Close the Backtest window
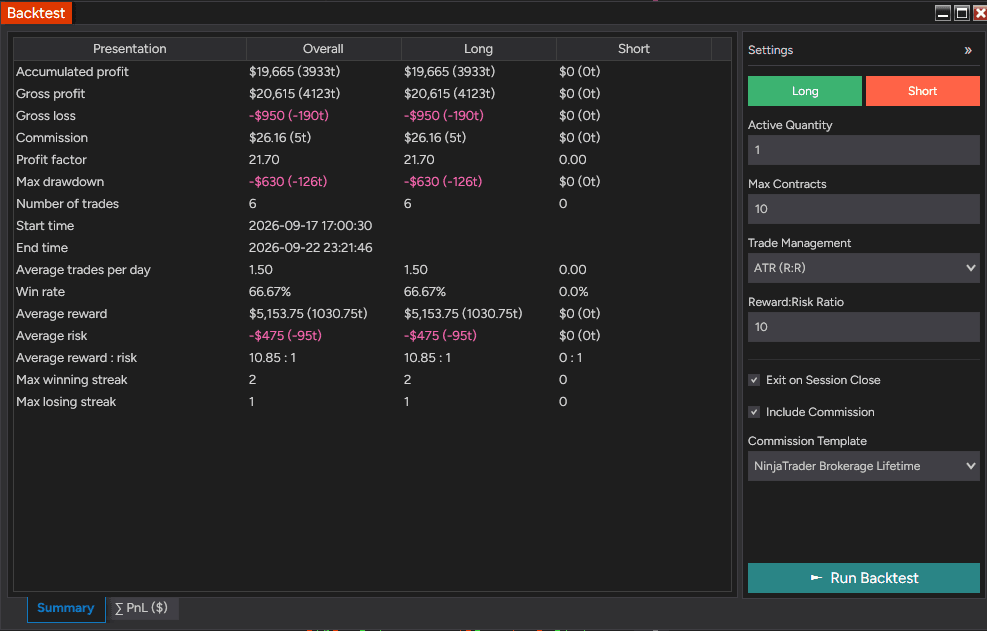Screen dimensions: 987x631 click(980, 13)
